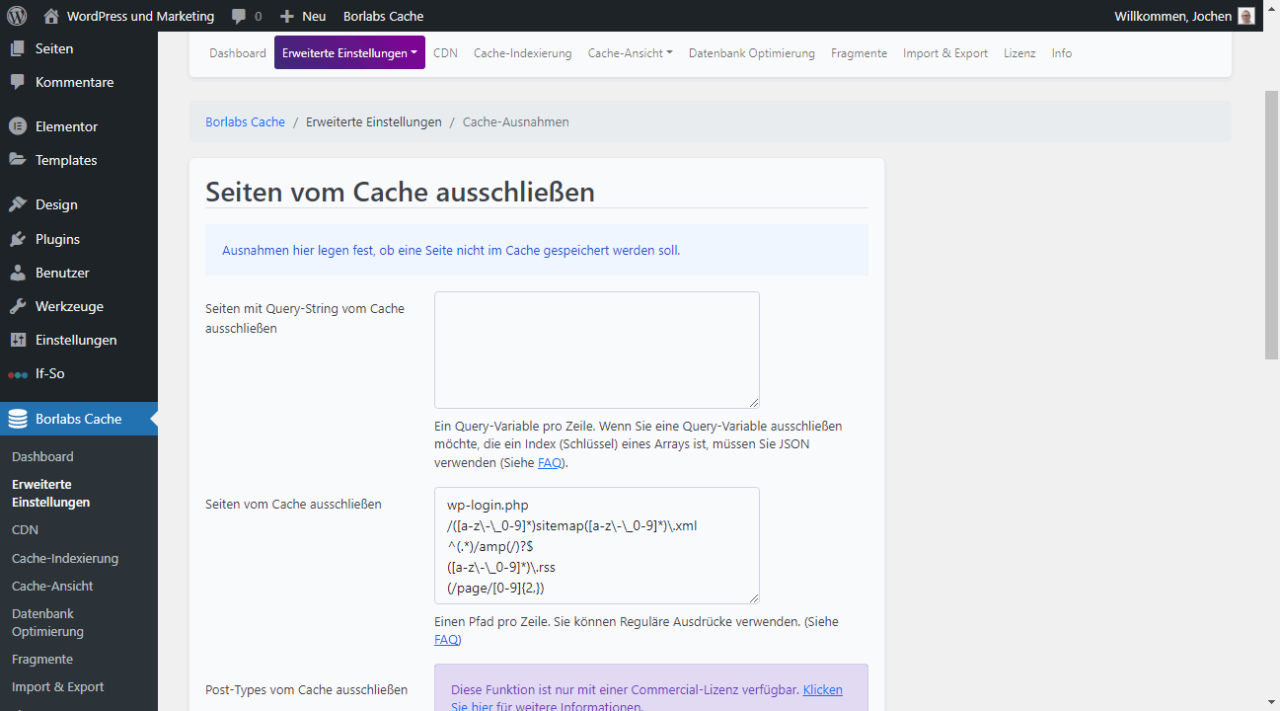Image resolution: width=1280 pixels, height=711 pixels.
Task: Open comments via the speech bubble icon
Action: pyautogui.click(x=238, y=15)
